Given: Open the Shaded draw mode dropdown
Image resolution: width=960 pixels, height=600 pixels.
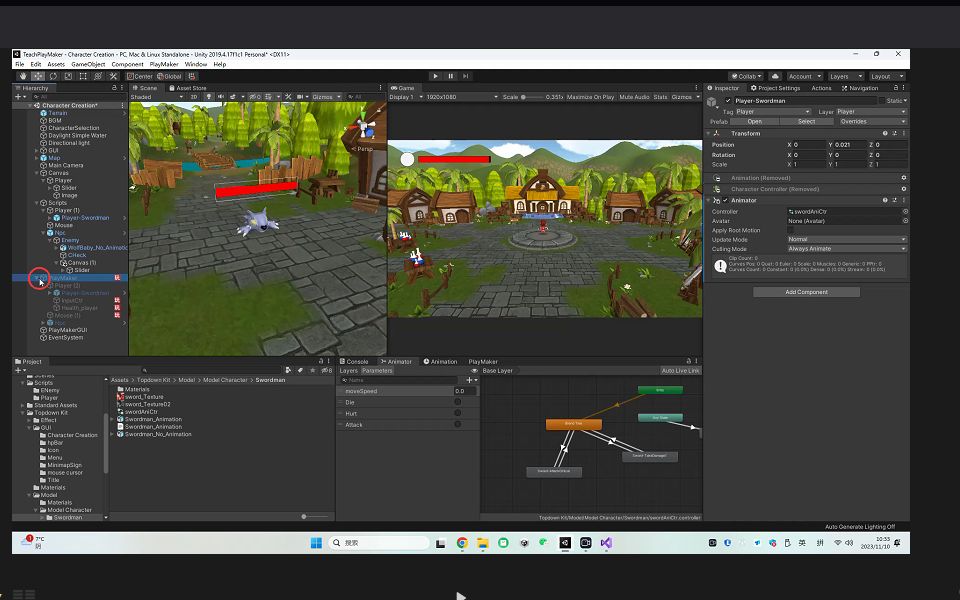Looking at the screenshot, I should point(156,97).
